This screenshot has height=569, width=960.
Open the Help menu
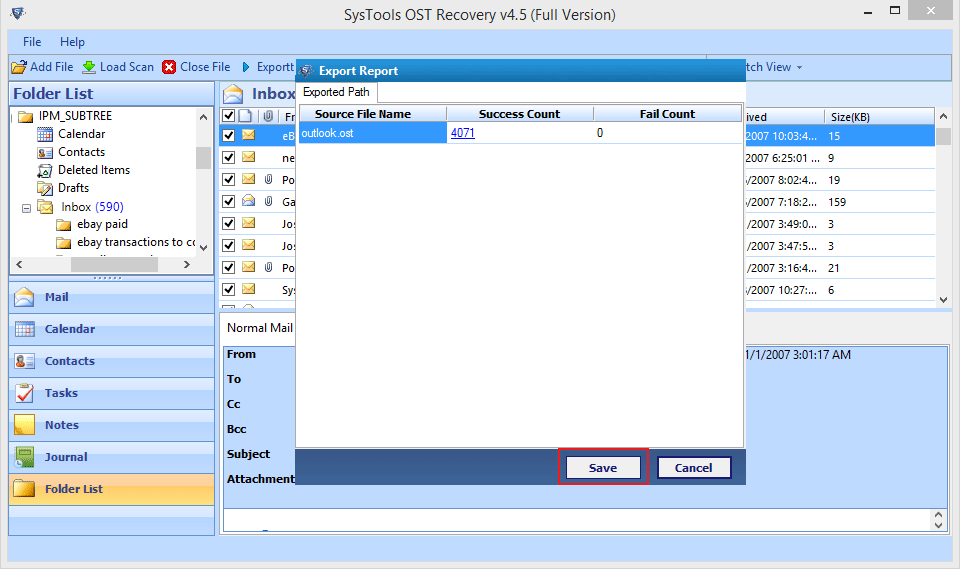pyautogui.click(x=72, y=42)
